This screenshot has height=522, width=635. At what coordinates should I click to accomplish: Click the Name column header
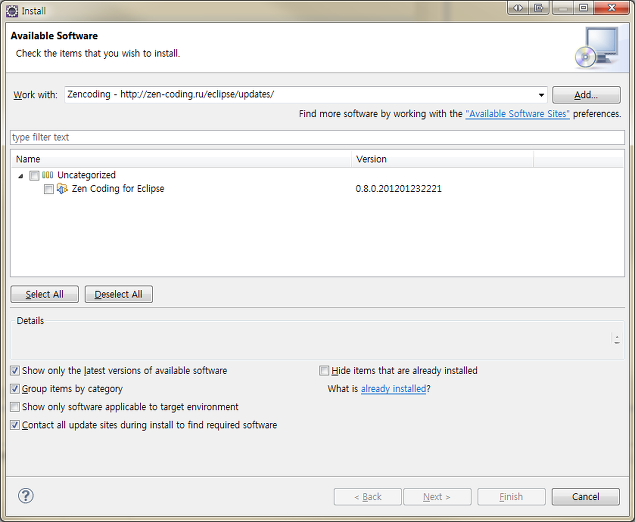tap(181, 159)
